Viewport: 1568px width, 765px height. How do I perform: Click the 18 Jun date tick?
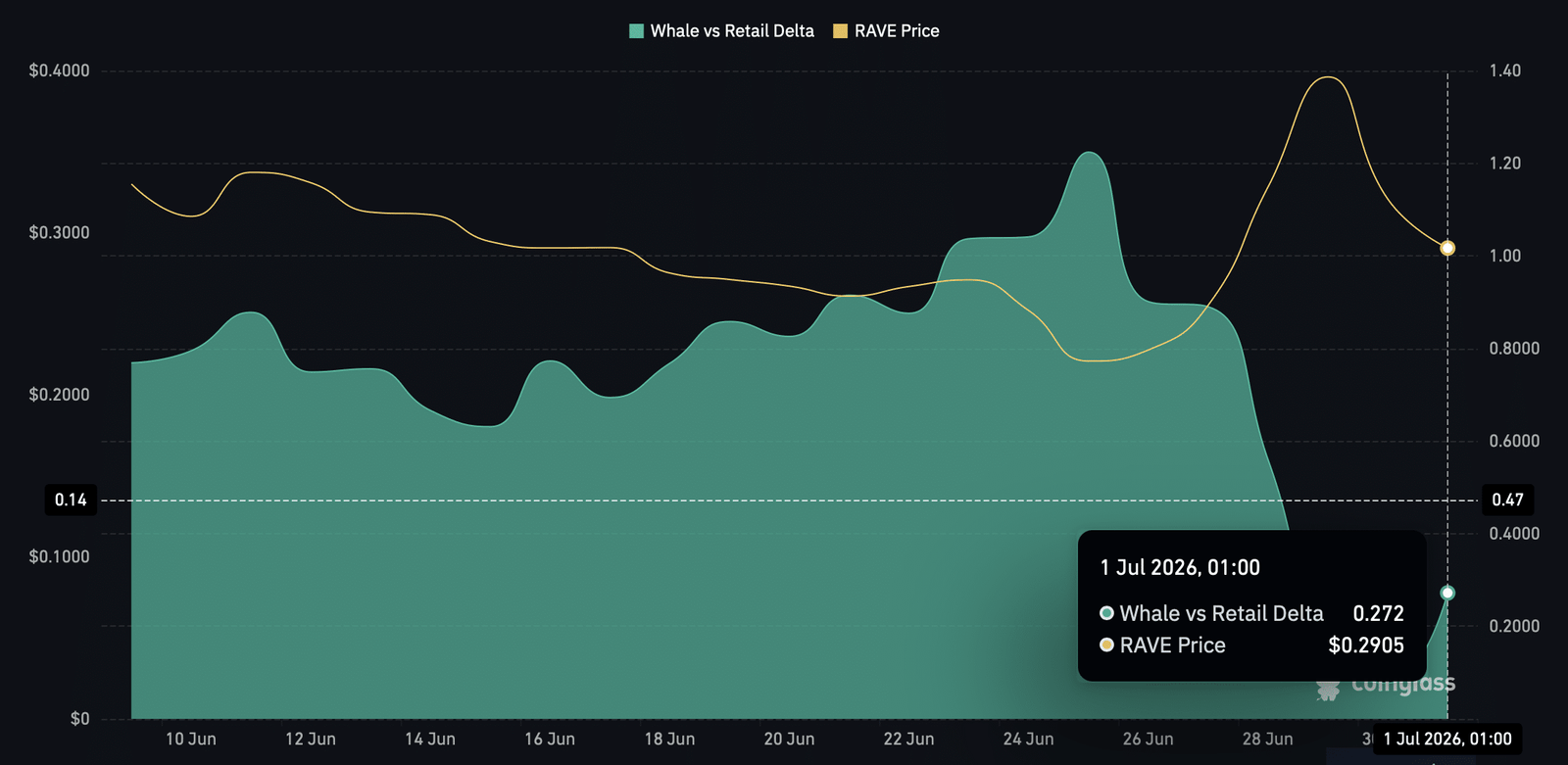[x=669, y=740]
